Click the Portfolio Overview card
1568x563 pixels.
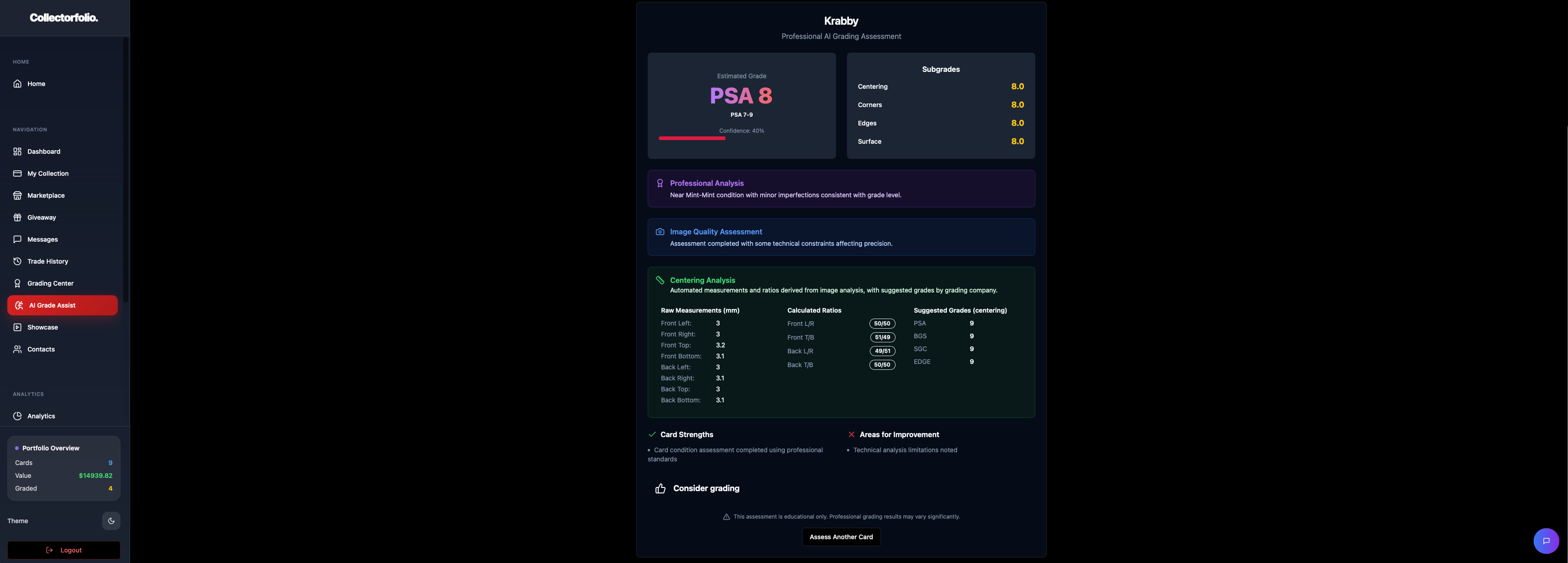(63, 468)
